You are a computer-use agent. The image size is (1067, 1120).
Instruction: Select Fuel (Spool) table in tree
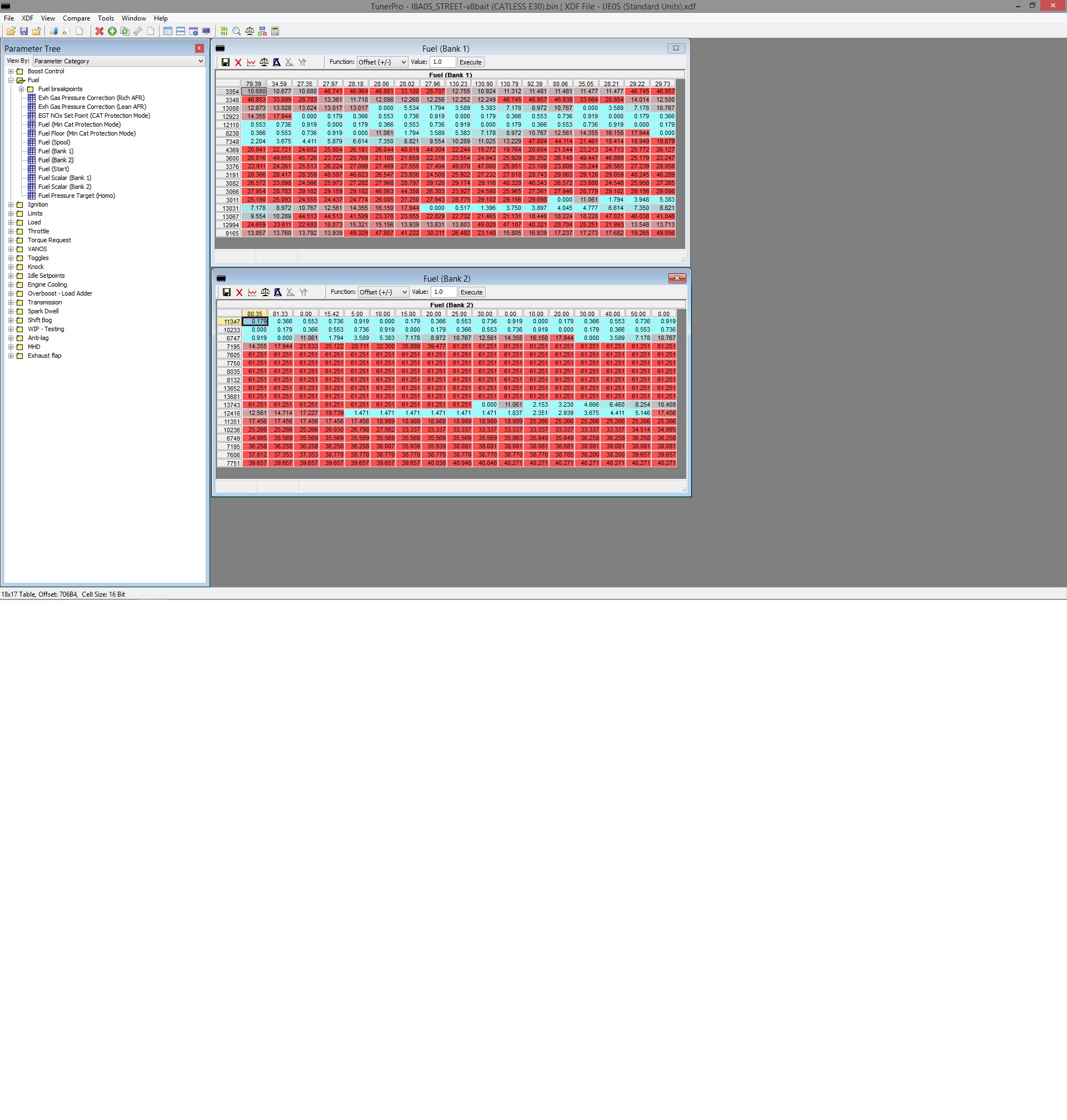tap(54, 142)
